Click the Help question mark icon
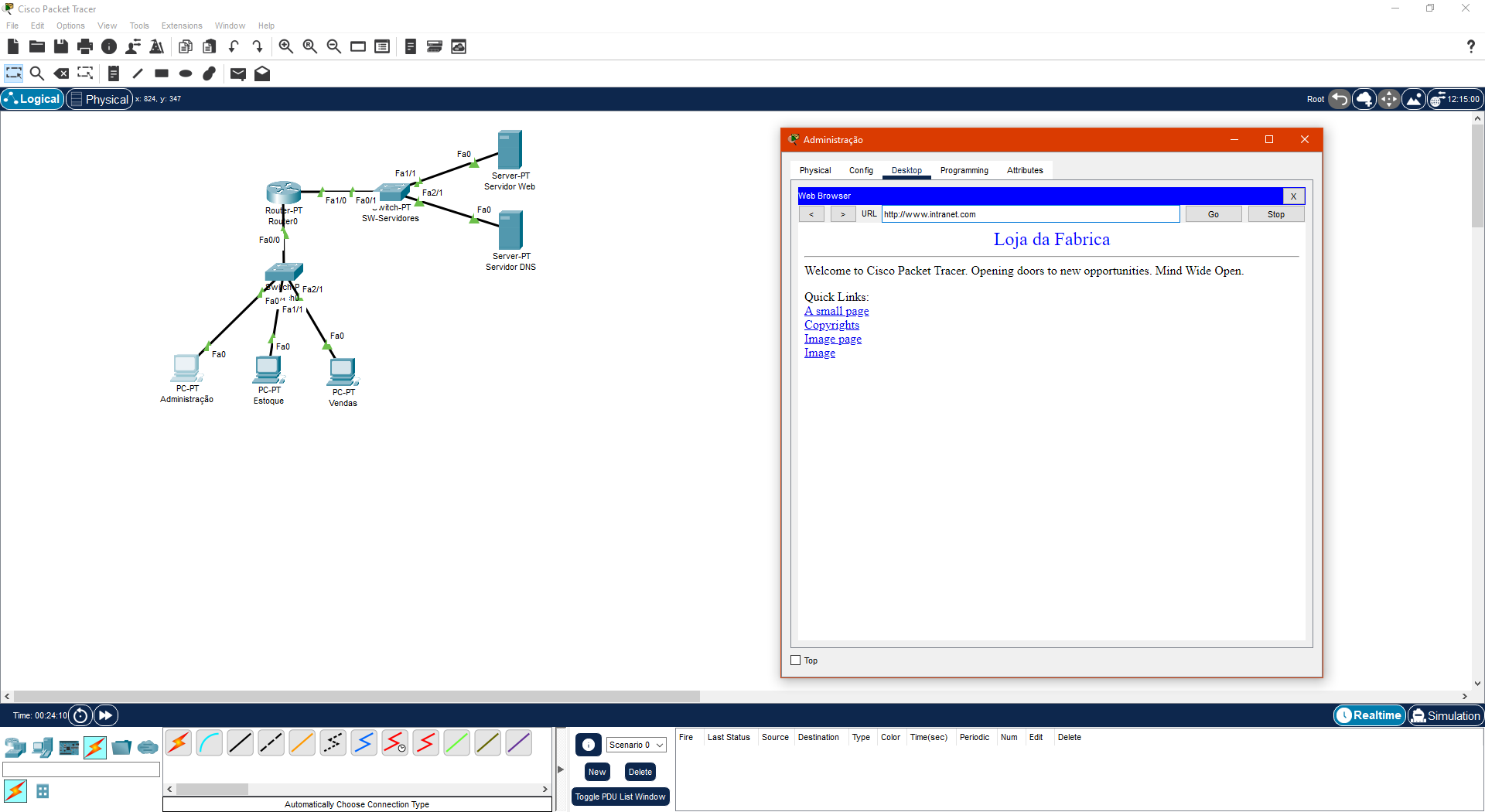 [1470, 46]
